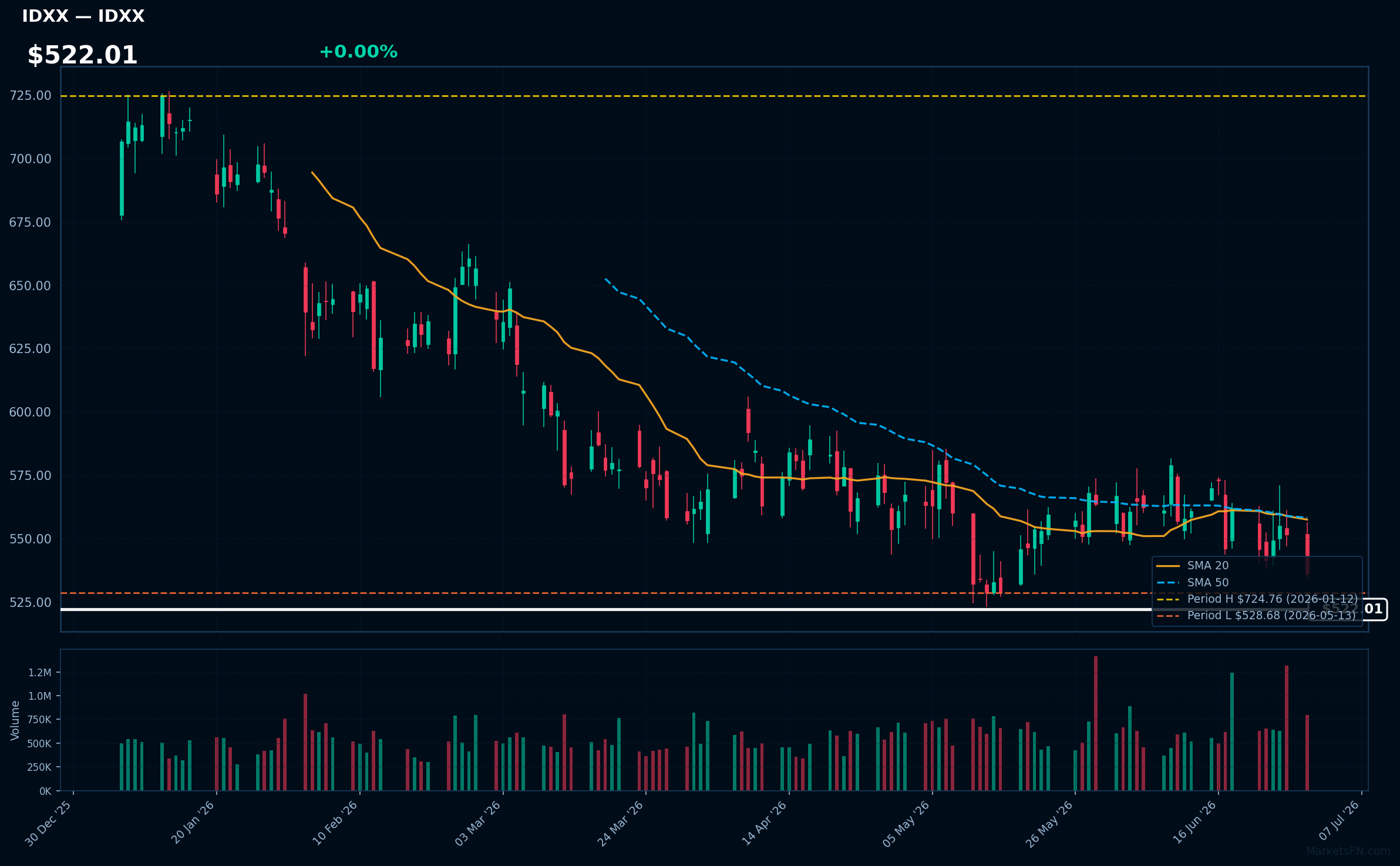Click the 10 Feb '26 date label
The height and width of the screenshot is (866, 1400).
(335, 823)
